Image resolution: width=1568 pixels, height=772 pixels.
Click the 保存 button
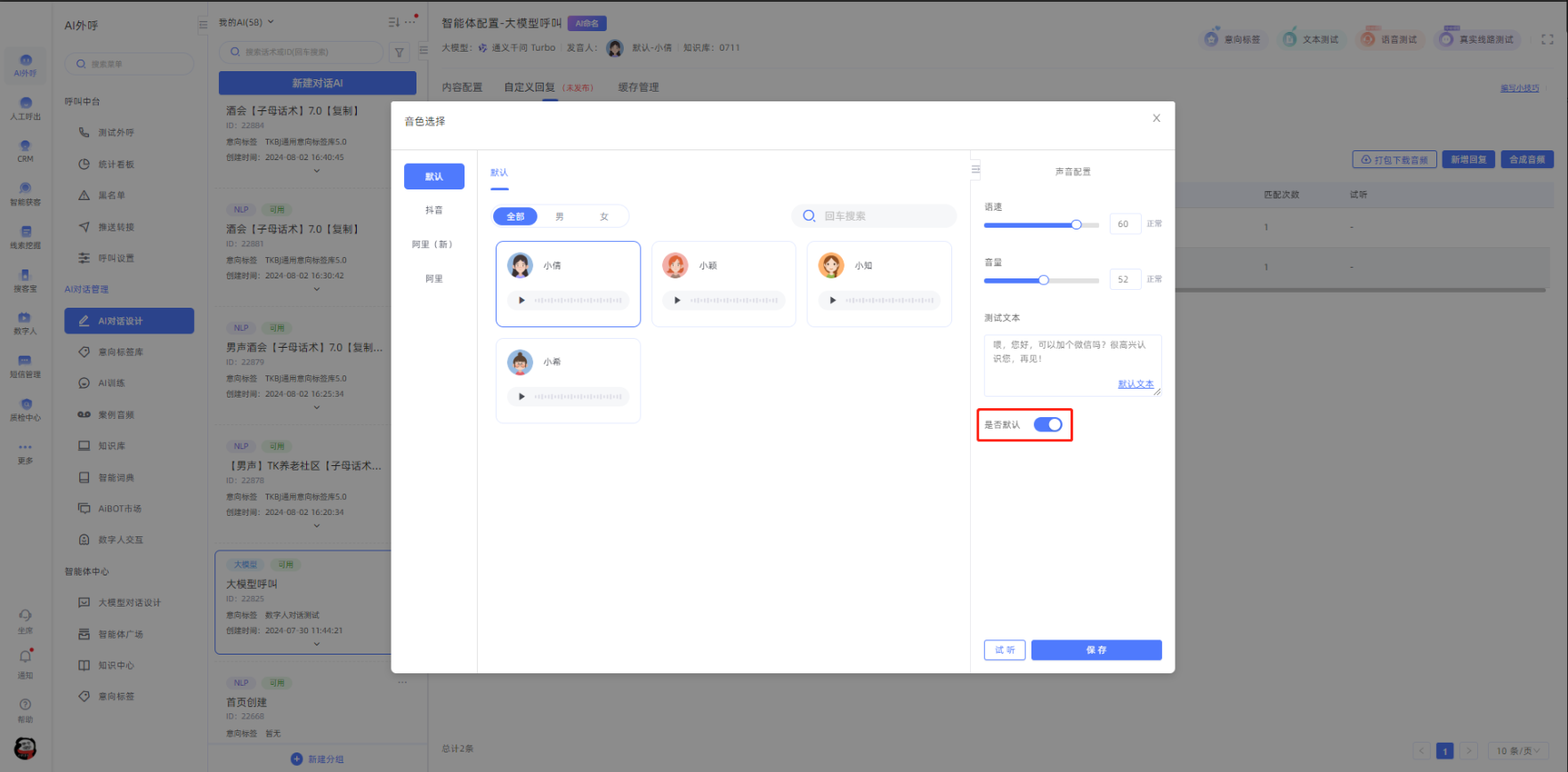(1095, 650)
